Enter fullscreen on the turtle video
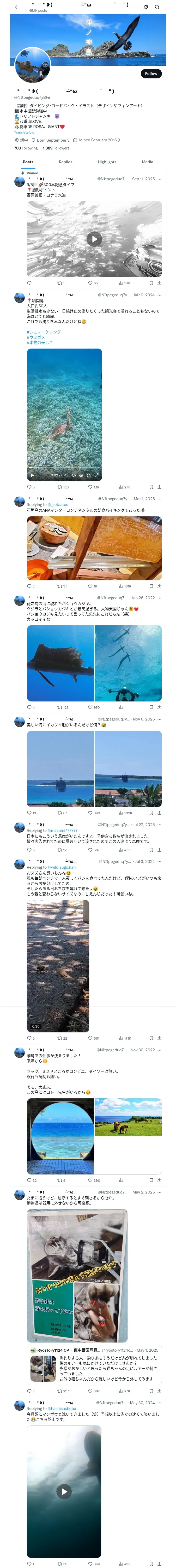 click(x=96, y=475)
